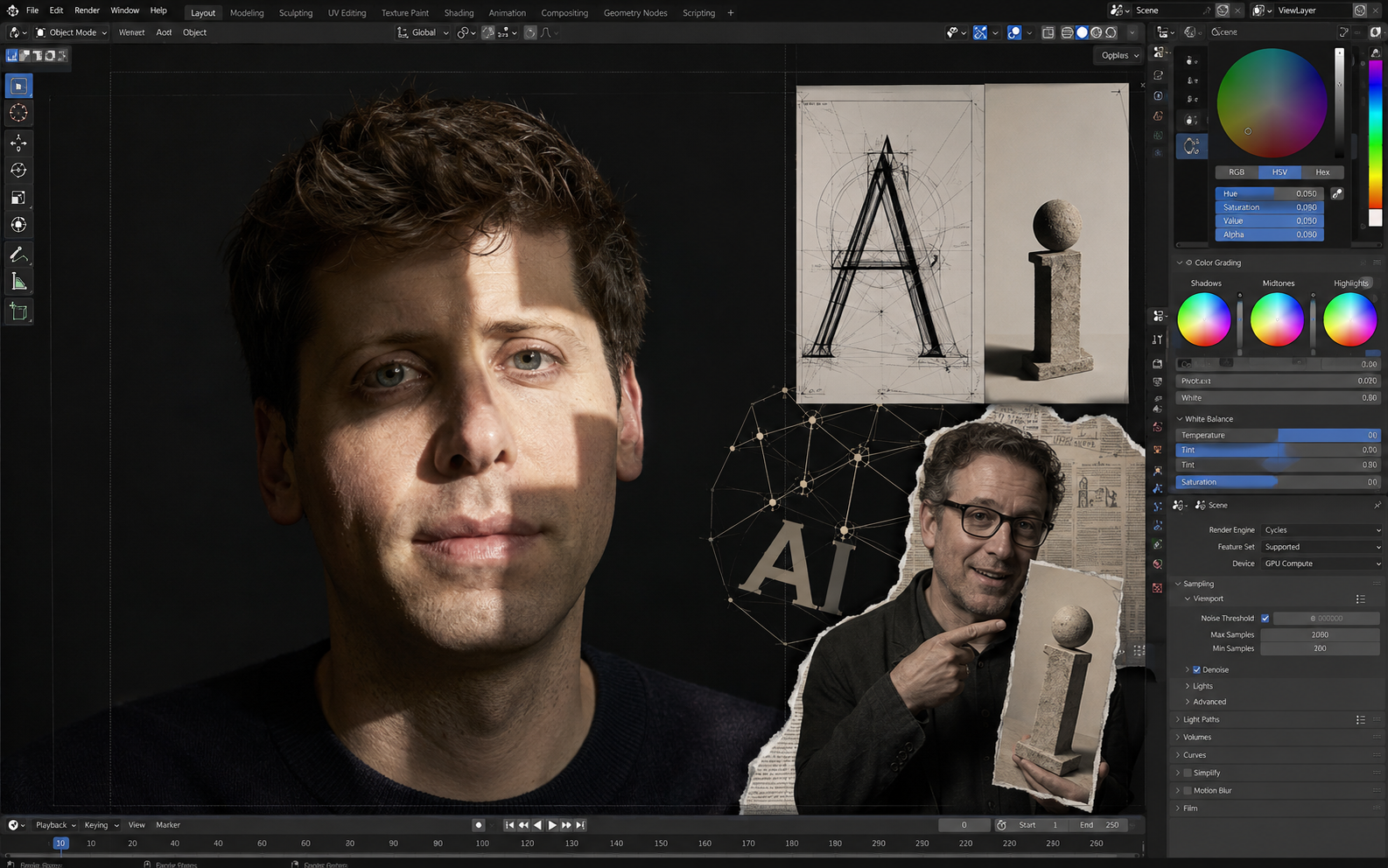Switch to the Geometry Nodes workspace tab

[635, 13]
